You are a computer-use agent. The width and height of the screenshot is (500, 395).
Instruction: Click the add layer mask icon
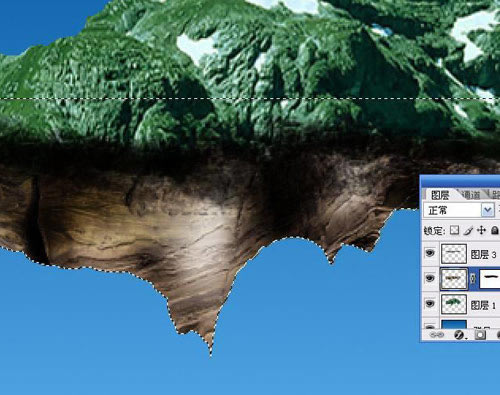tap(480, 335)
